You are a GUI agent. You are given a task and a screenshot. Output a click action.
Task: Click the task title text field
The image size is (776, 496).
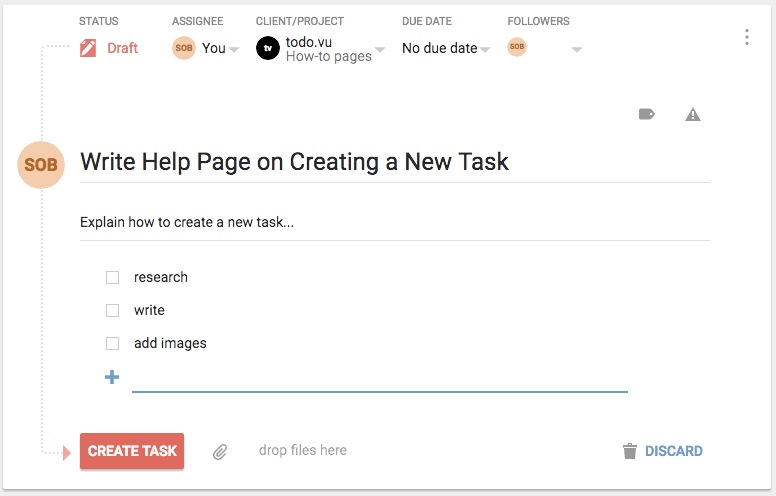point(395,162)
